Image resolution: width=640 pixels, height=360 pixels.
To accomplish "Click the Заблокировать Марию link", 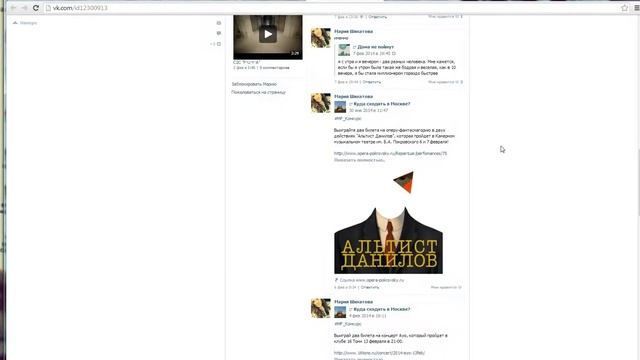I will click(x=254, y=84).
